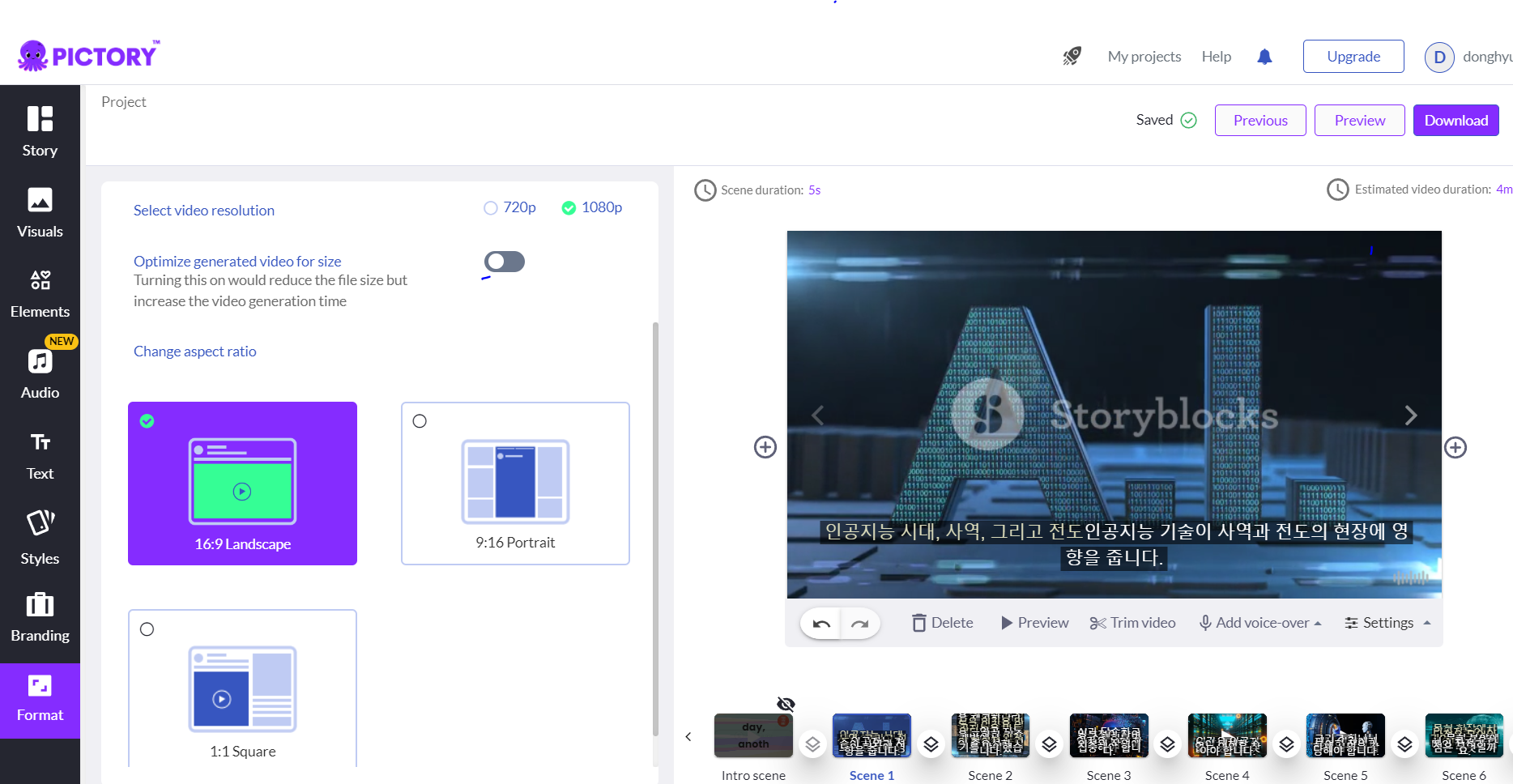This screenshot has height=784, width=1513.
Task: Open the Audio sidebar panel
Action: point(40,375)
